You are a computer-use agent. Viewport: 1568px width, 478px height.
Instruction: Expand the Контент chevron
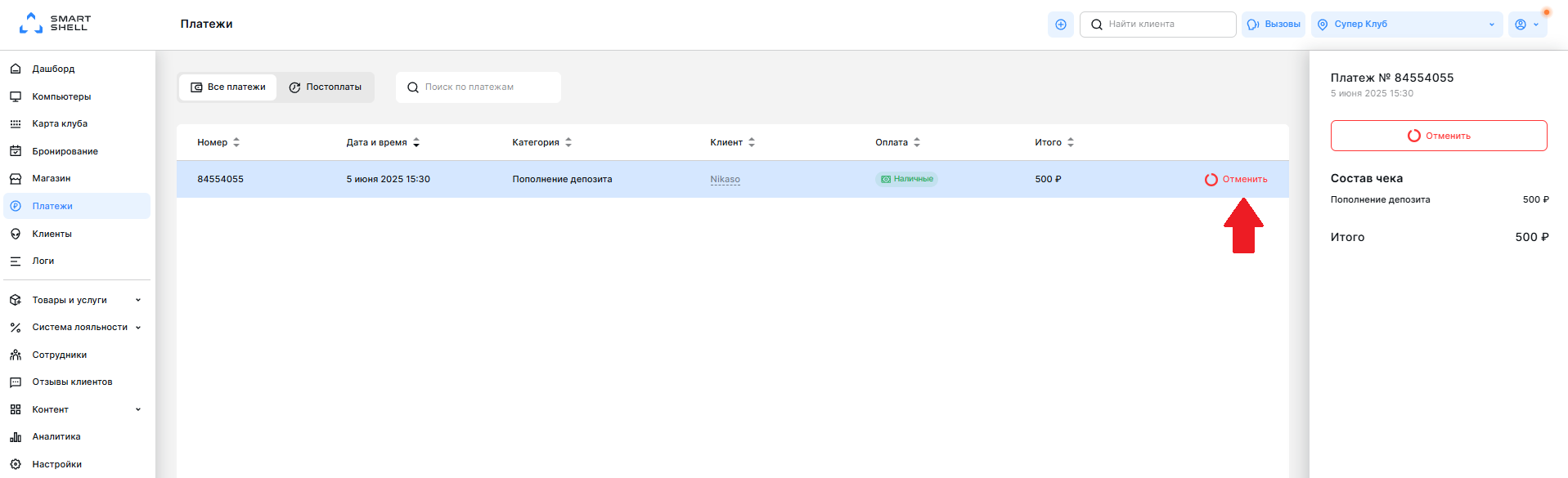pyautogui.click(x=138, y=409)
